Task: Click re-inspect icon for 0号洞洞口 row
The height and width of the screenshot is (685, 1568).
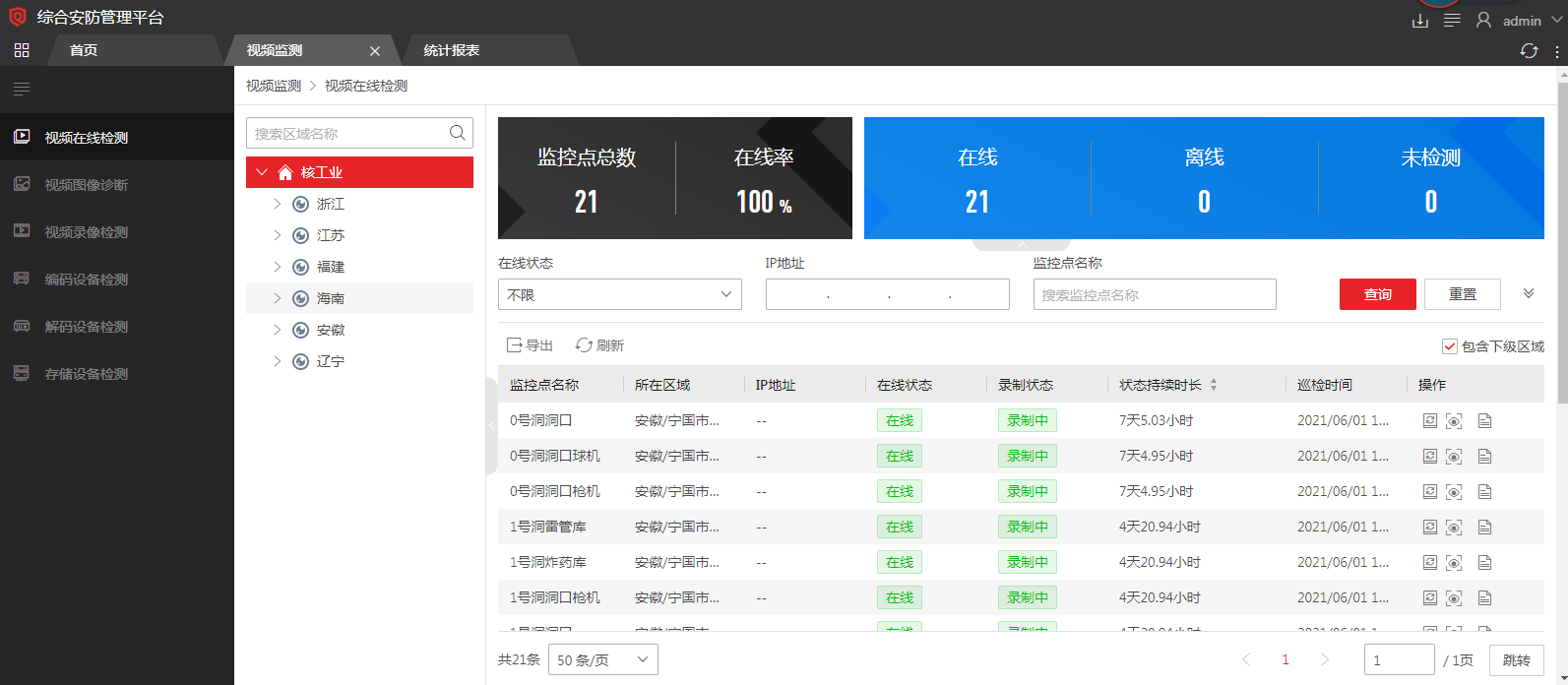Action: click(1430, 420)
